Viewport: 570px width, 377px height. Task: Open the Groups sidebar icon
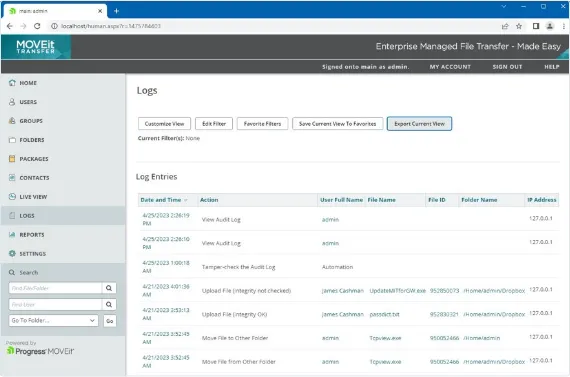pos(12,121)
